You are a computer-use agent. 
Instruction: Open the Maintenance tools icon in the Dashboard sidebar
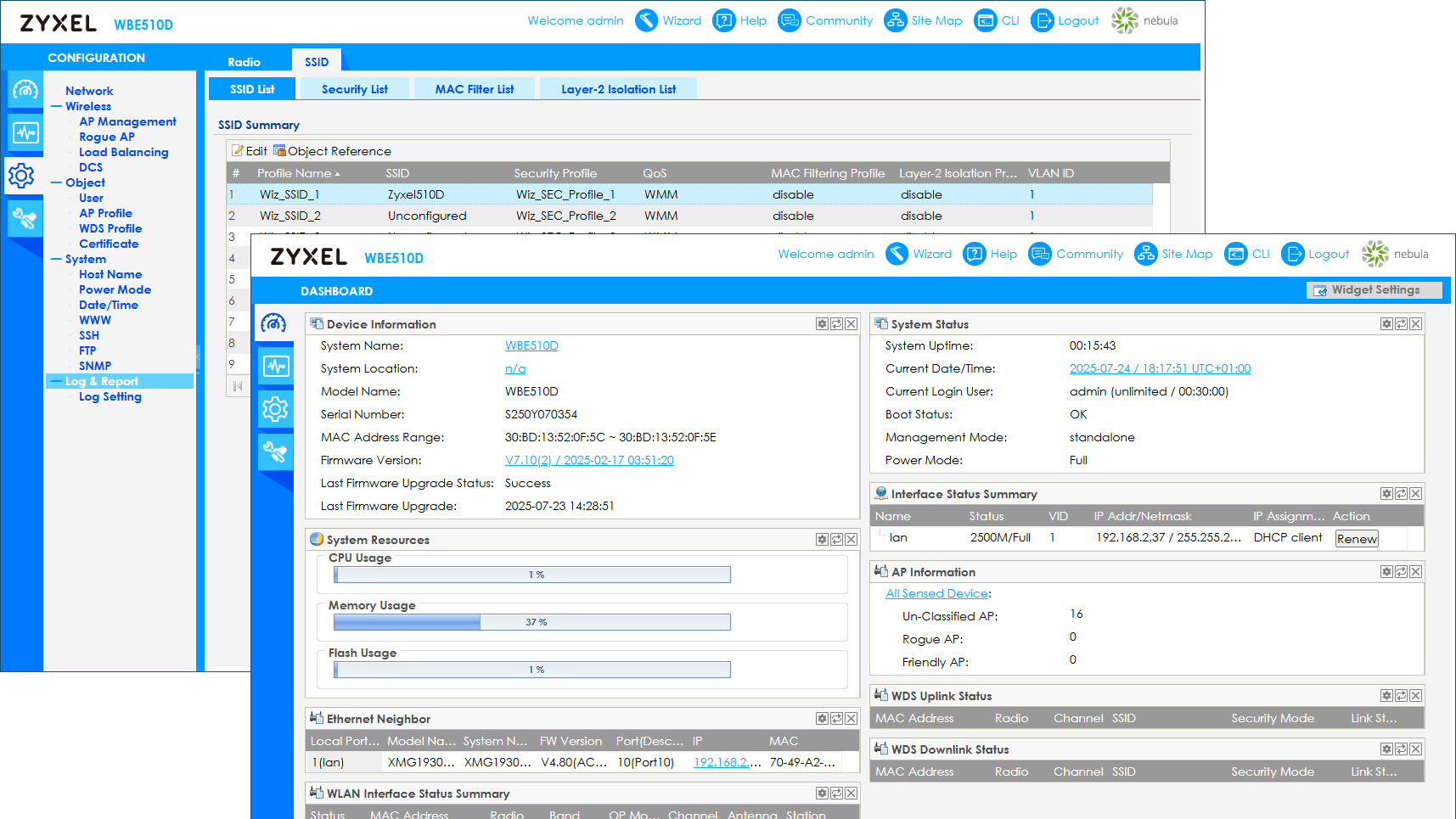275,452
